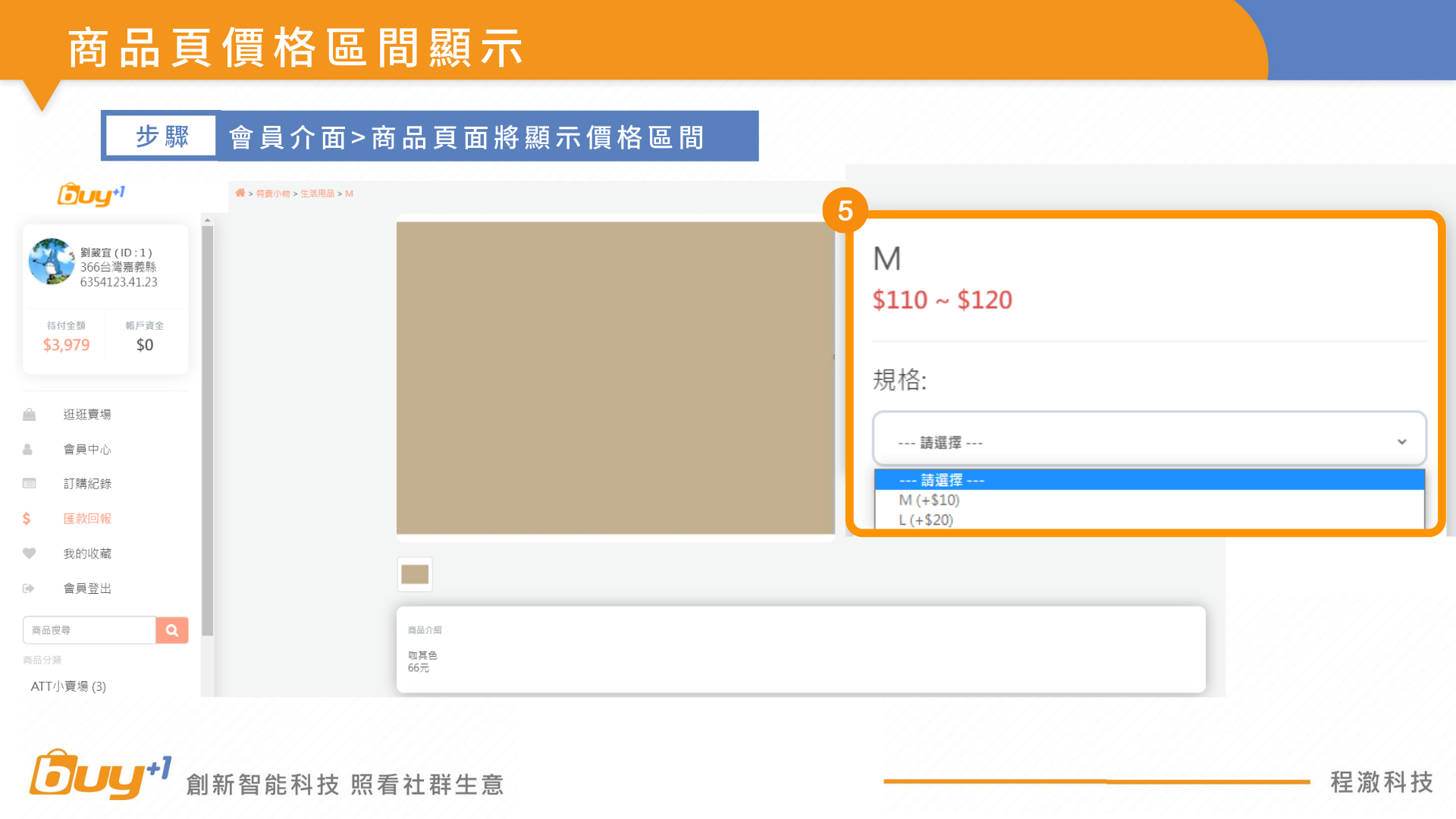1456x819 pixels.
Task: Open the 規格 請選擇 dropdown
Action: pos(1149,440)
